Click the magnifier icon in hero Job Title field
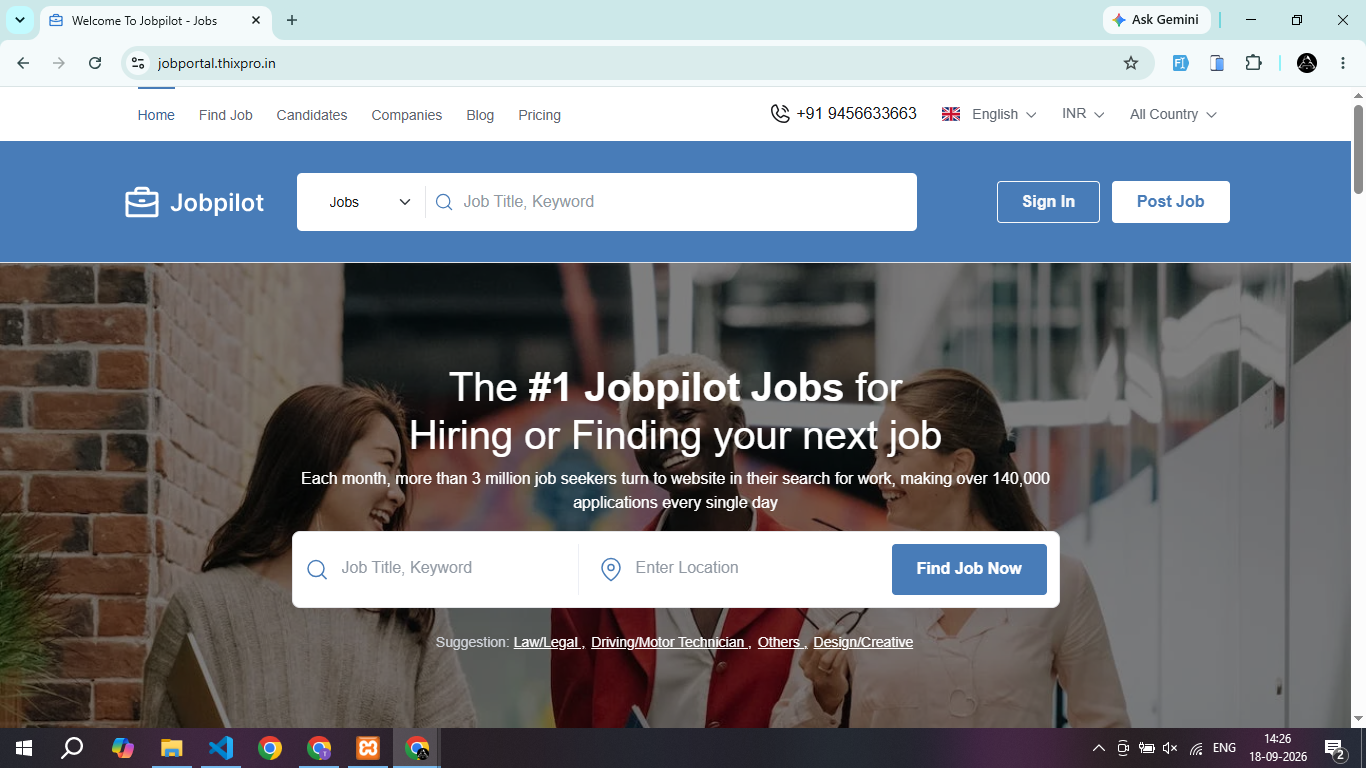Screen dimensions: 1366x768 317,569
